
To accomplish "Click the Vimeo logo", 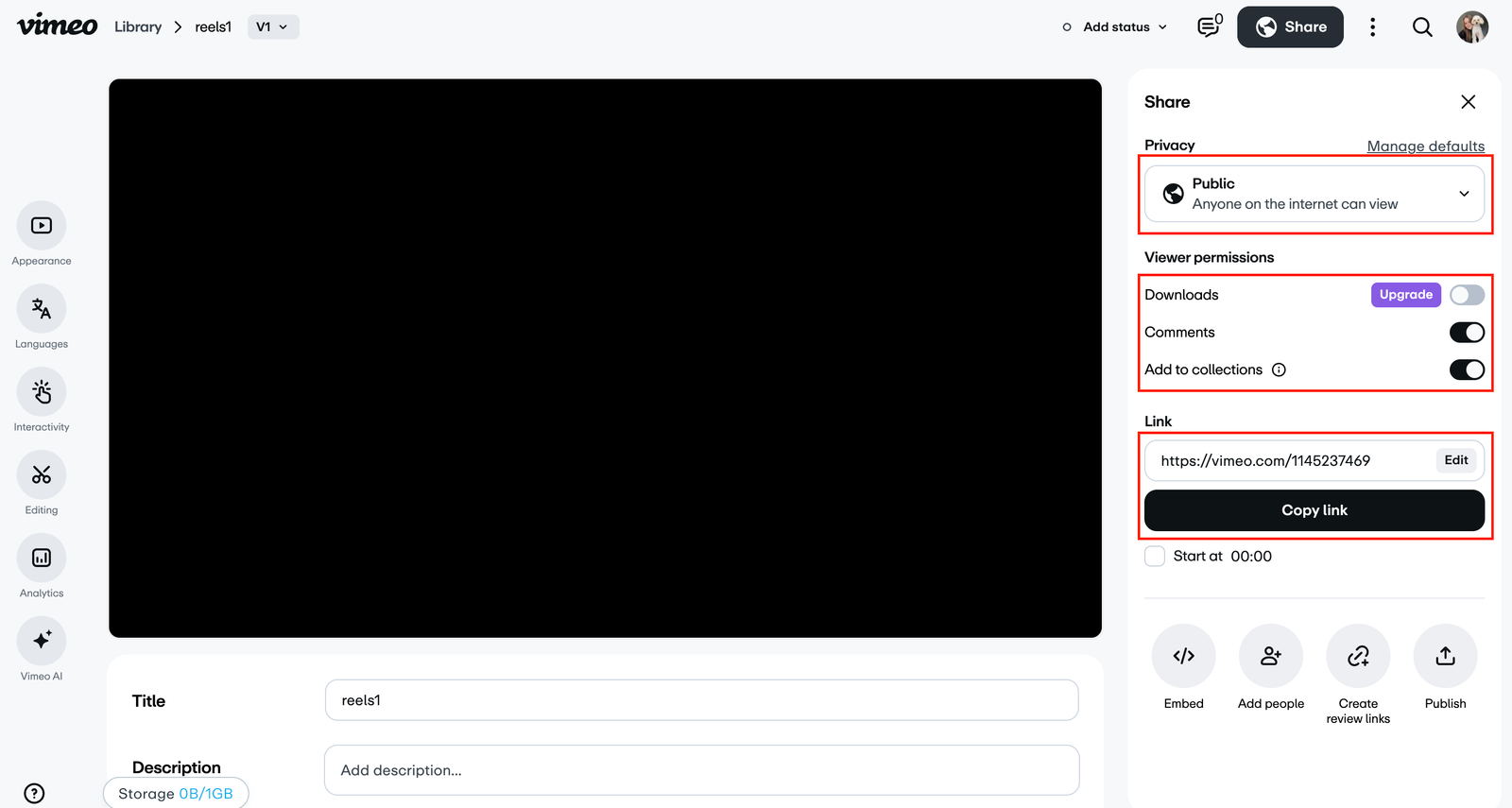I will coord(58,26).
